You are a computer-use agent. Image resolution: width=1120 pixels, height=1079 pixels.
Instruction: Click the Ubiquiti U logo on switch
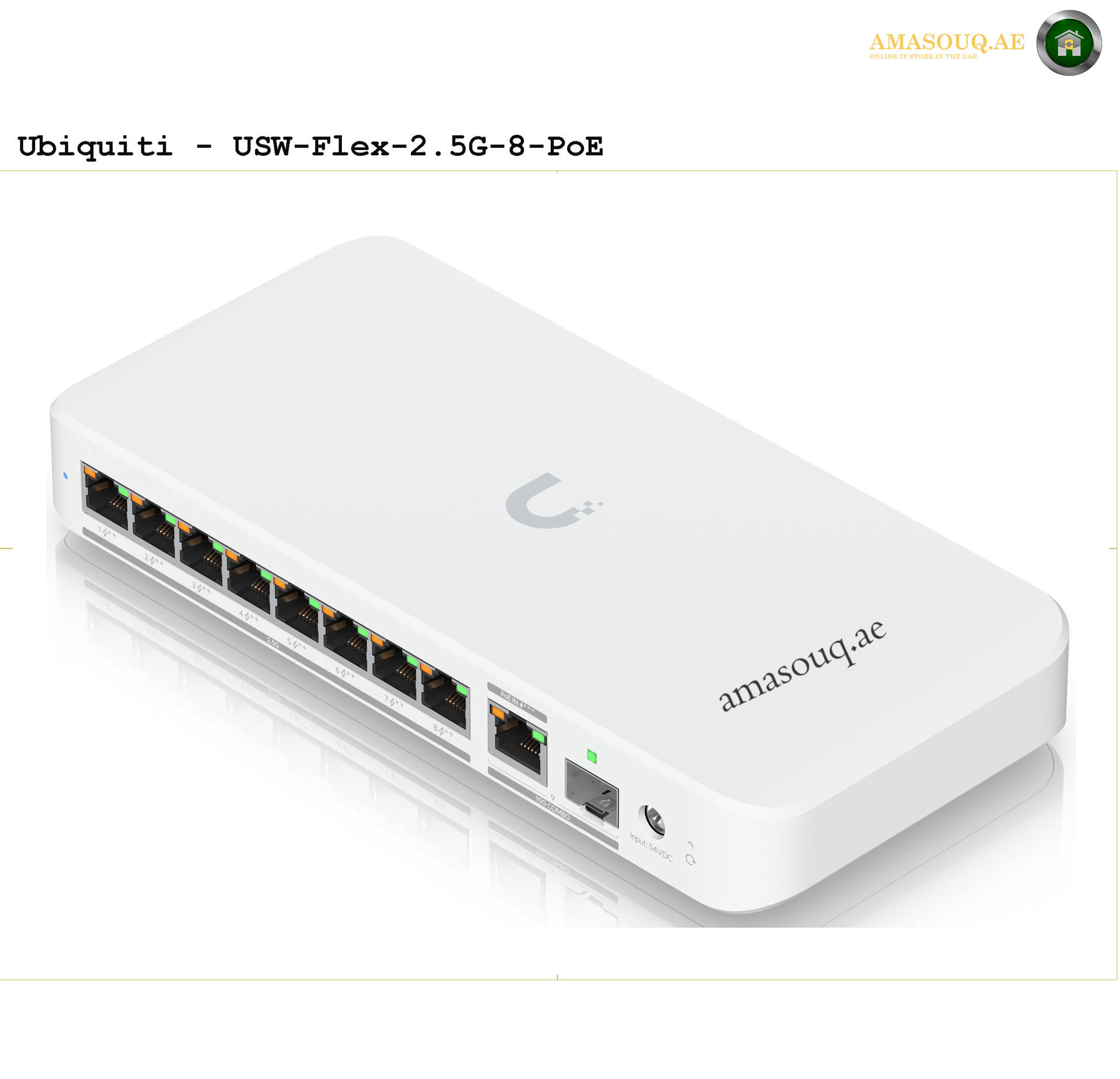(553, 501)
